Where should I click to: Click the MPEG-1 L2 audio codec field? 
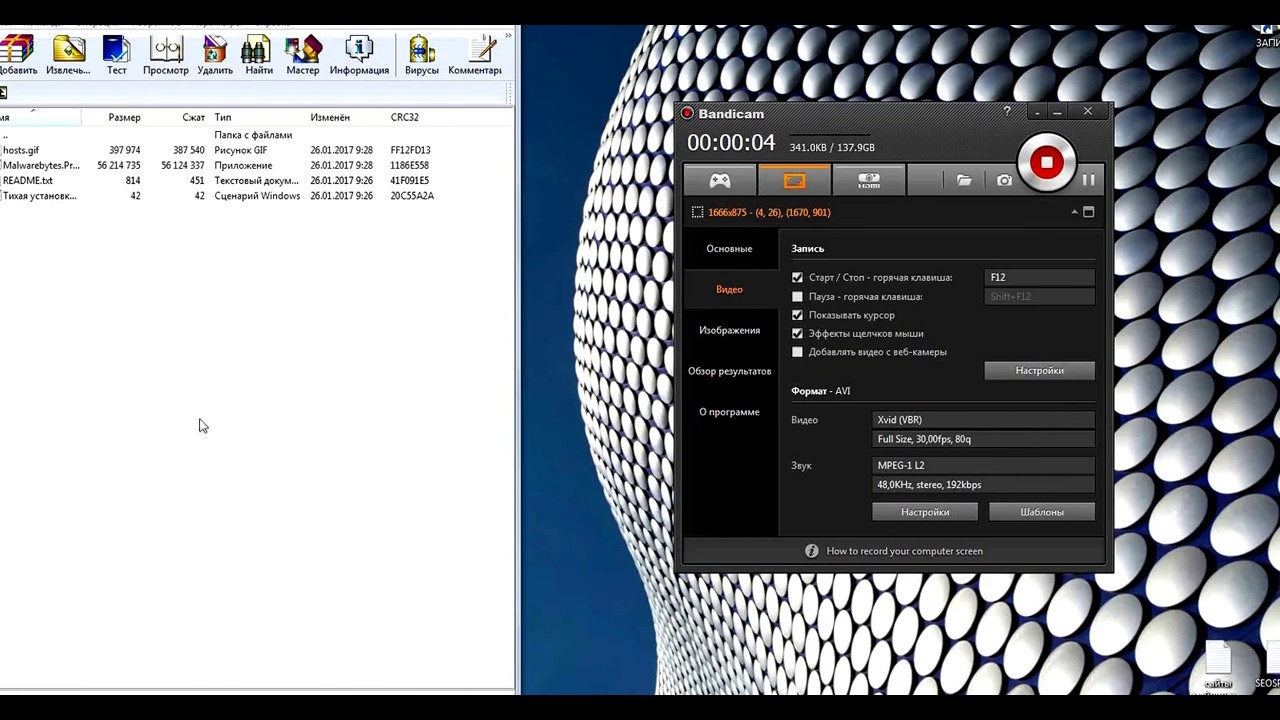click(x=984, y=465)
